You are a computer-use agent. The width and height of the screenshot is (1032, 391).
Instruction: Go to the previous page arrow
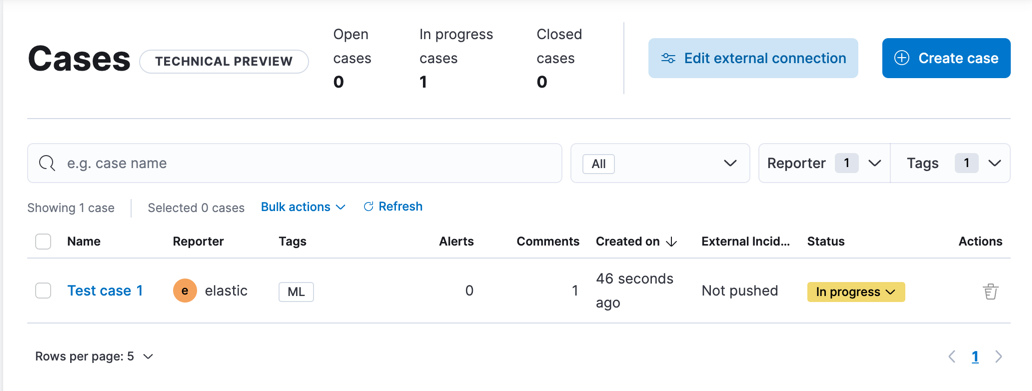(952, 357)
